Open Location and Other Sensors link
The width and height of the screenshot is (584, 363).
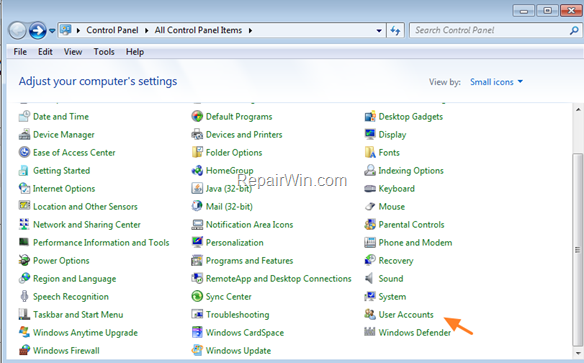click(85, 207)
